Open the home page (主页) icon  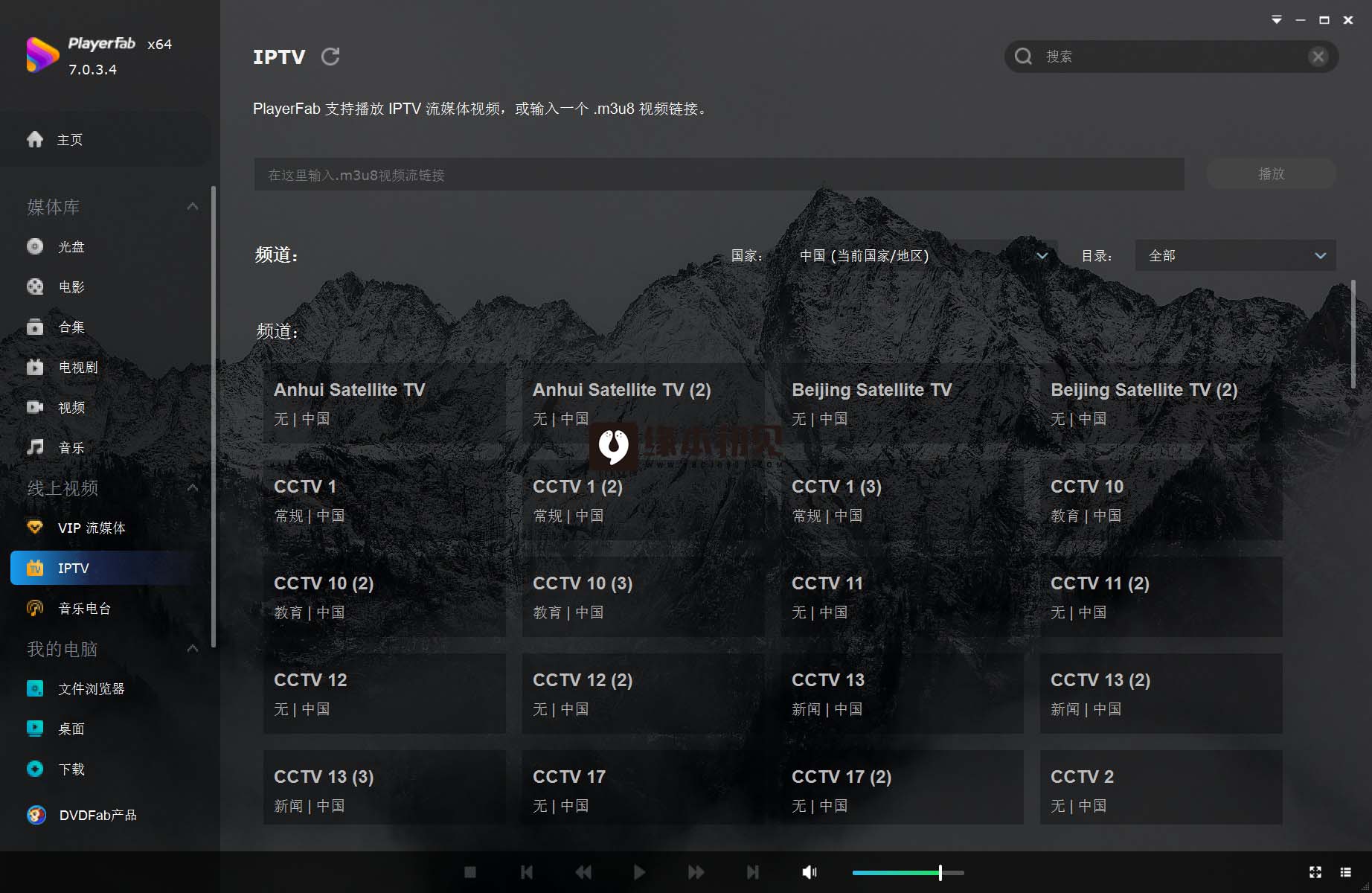35,139
